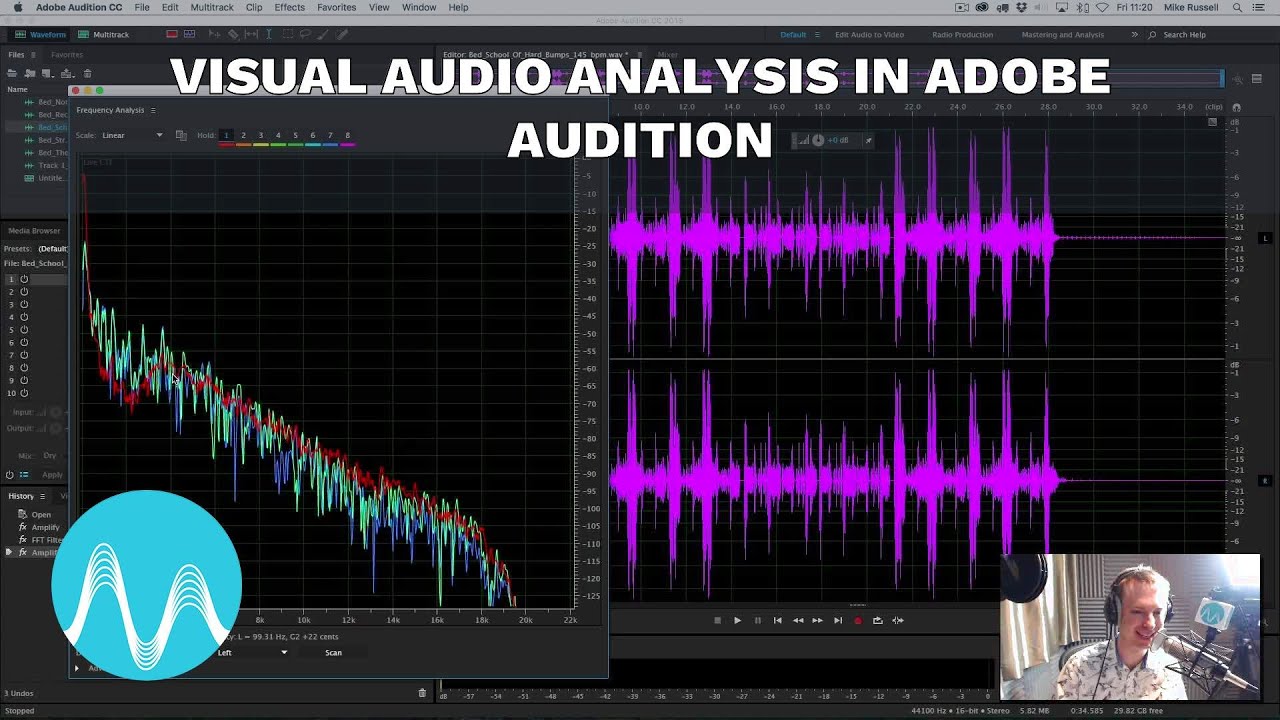Select the Amplify step in History
The image size is (1280, 720).
click(45, 527)
